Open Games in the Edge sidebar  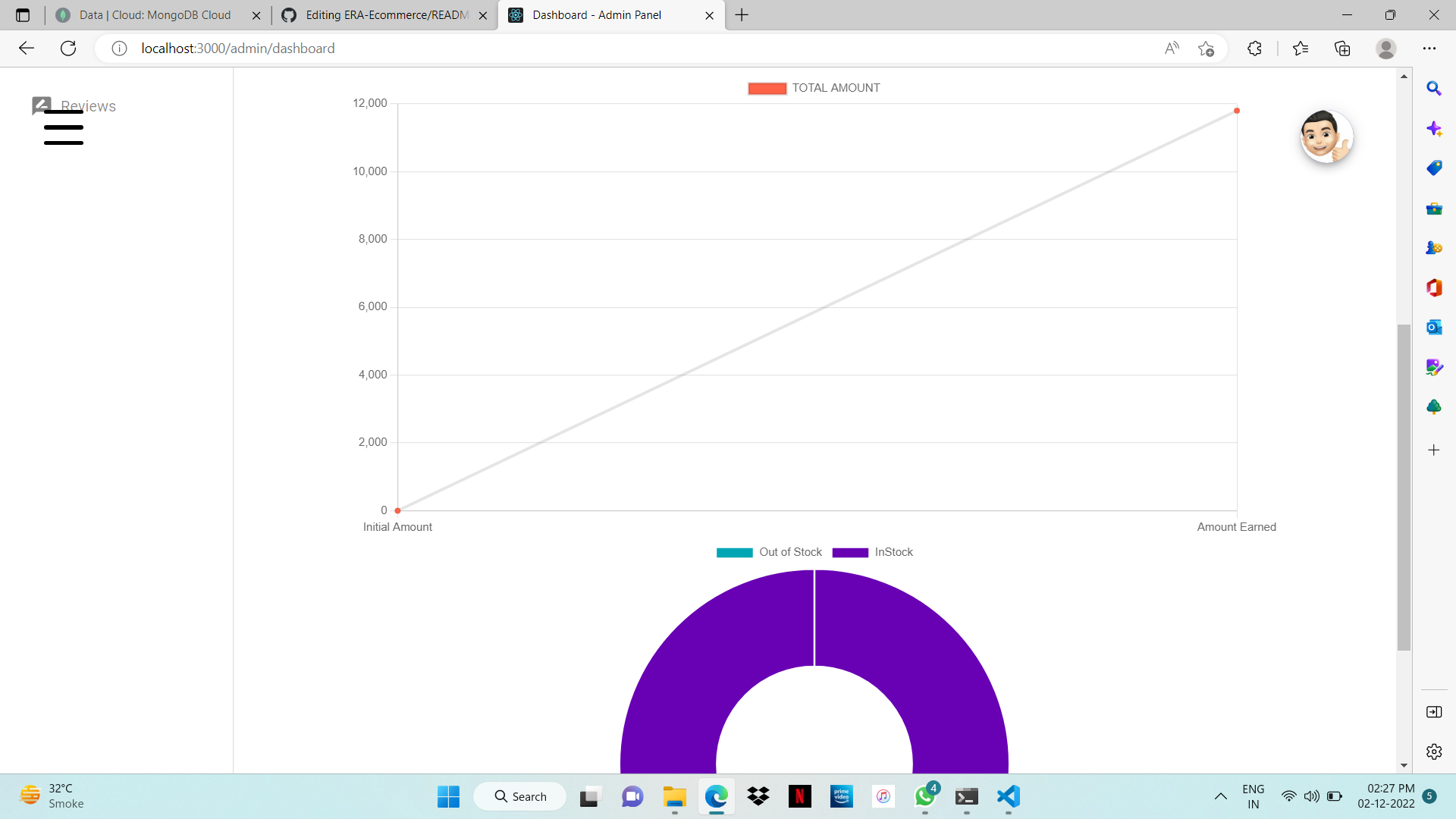(1434, 247)
